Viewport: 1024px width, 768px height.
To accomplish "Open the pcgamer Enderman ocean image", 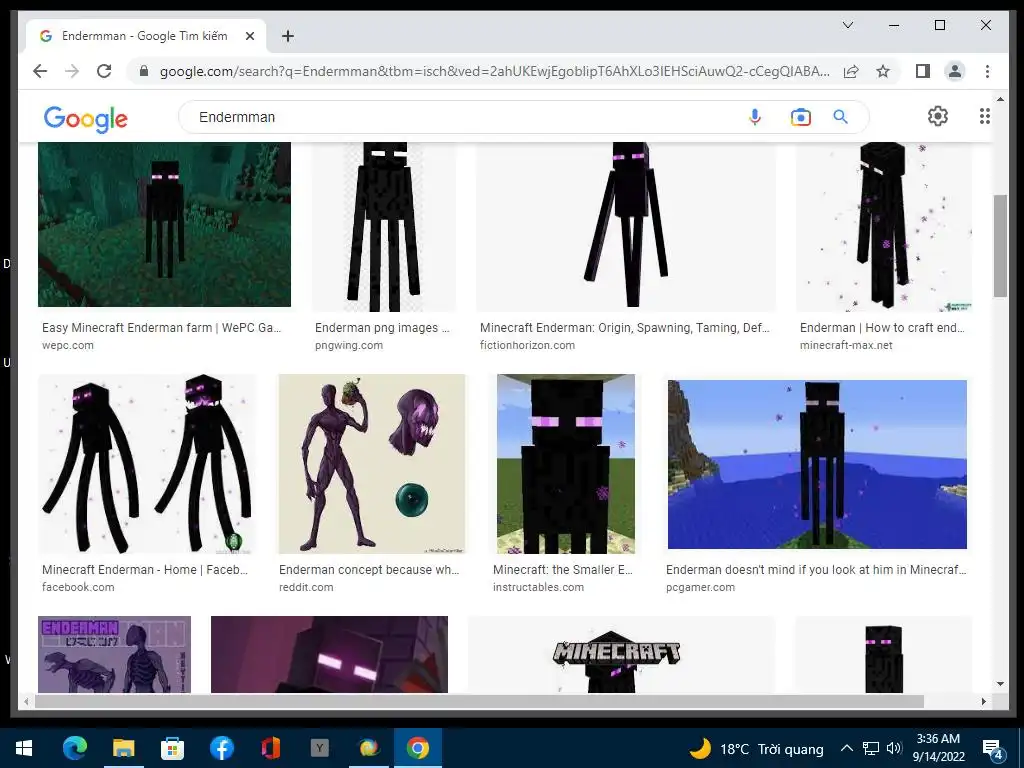I will click(x=817, y=464).
